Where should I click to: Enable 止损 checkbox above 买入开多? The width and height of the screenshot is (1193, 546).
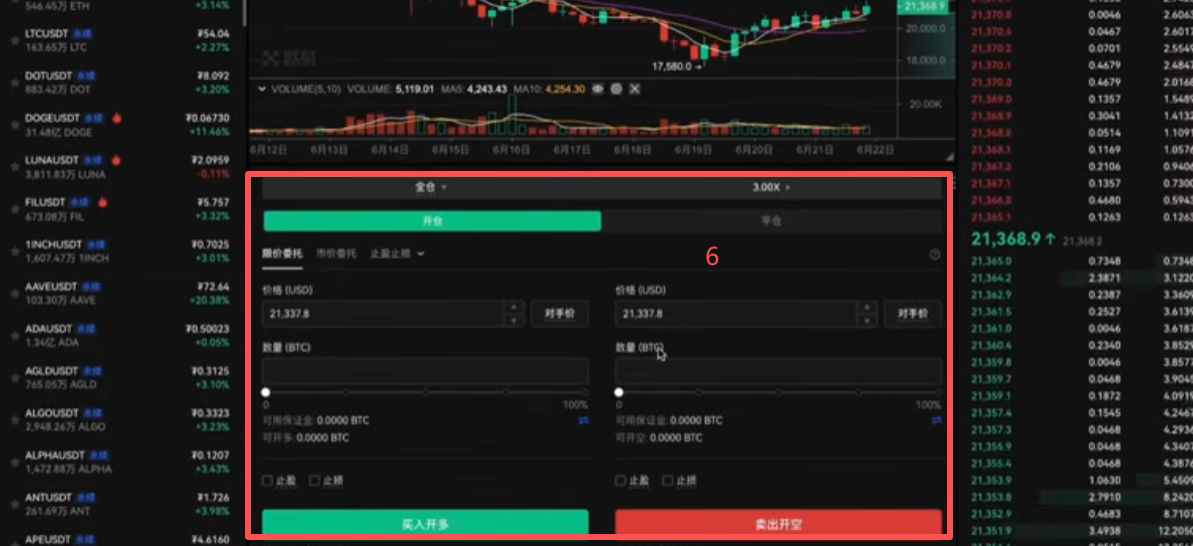click(x=314, y=481)
